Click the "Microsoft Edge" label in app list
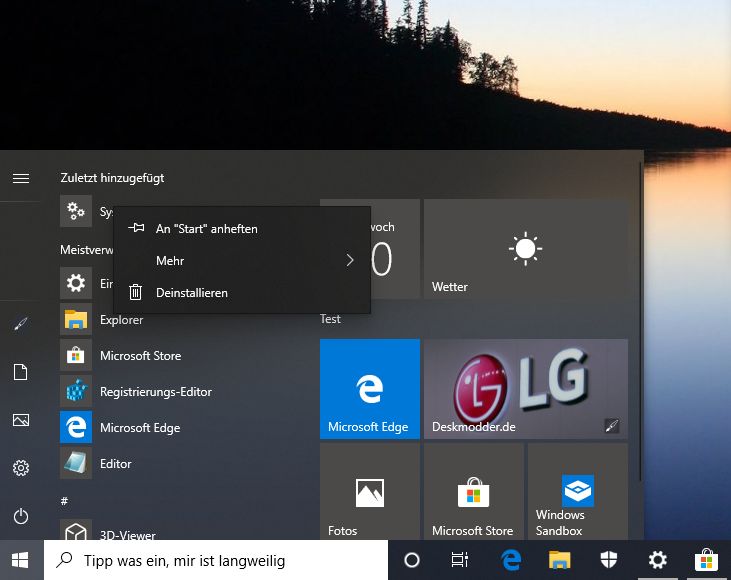Screen dimensions: 731x580 [x=140, y=428]
